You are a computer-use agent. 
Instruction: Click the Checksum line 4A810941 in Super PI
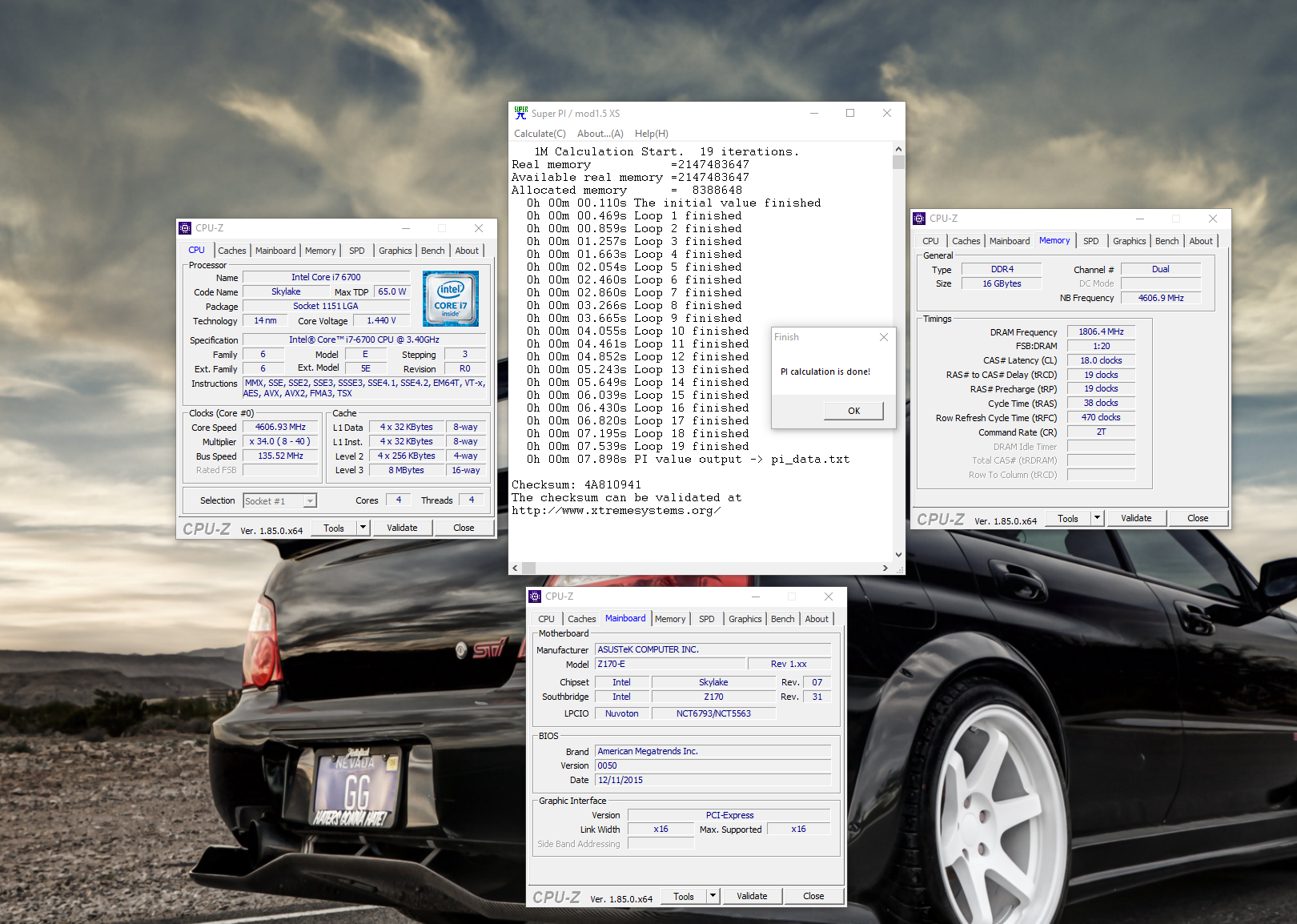click(576, 485)
